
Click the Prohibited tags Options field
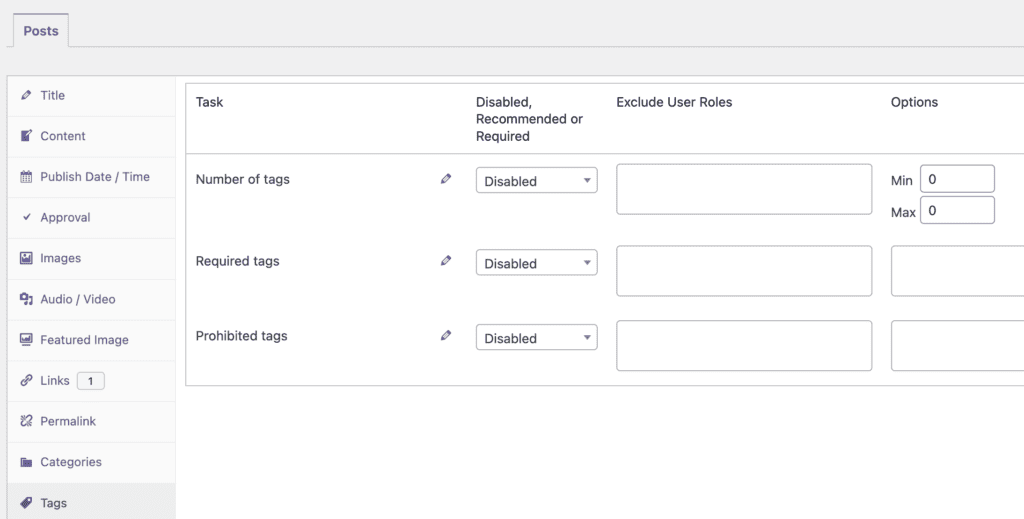(956, 346)
